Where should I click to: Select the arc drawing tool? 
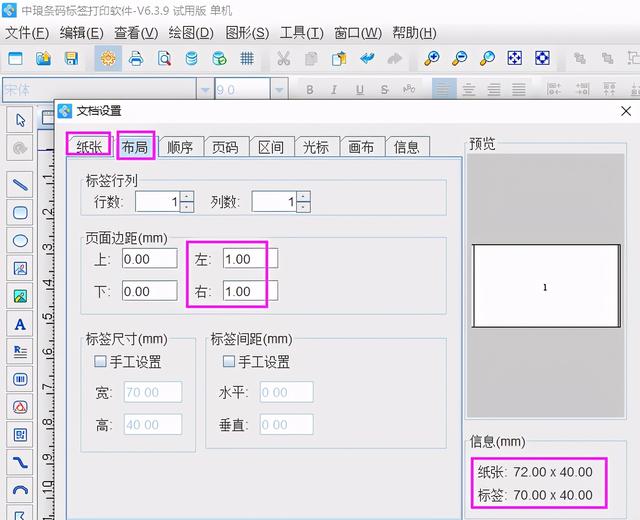[20, 489]
